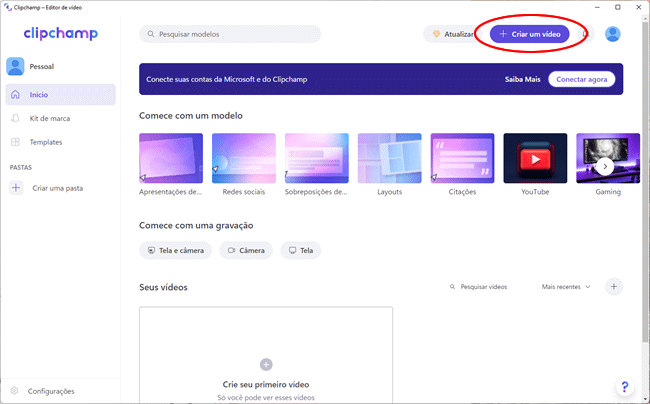Open the YouTube template thumbnail
650x404 pixels.
[535, 159]
